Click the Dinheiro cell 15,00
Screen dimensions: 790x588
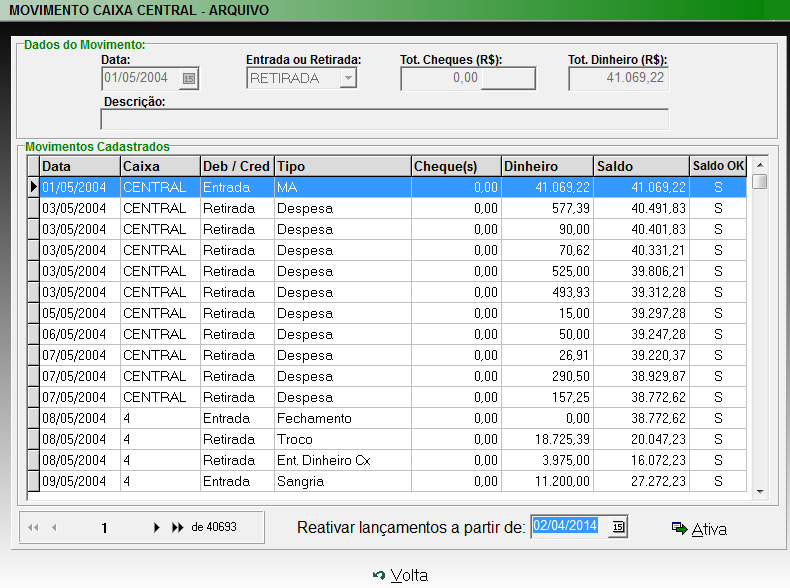[548, 313]
